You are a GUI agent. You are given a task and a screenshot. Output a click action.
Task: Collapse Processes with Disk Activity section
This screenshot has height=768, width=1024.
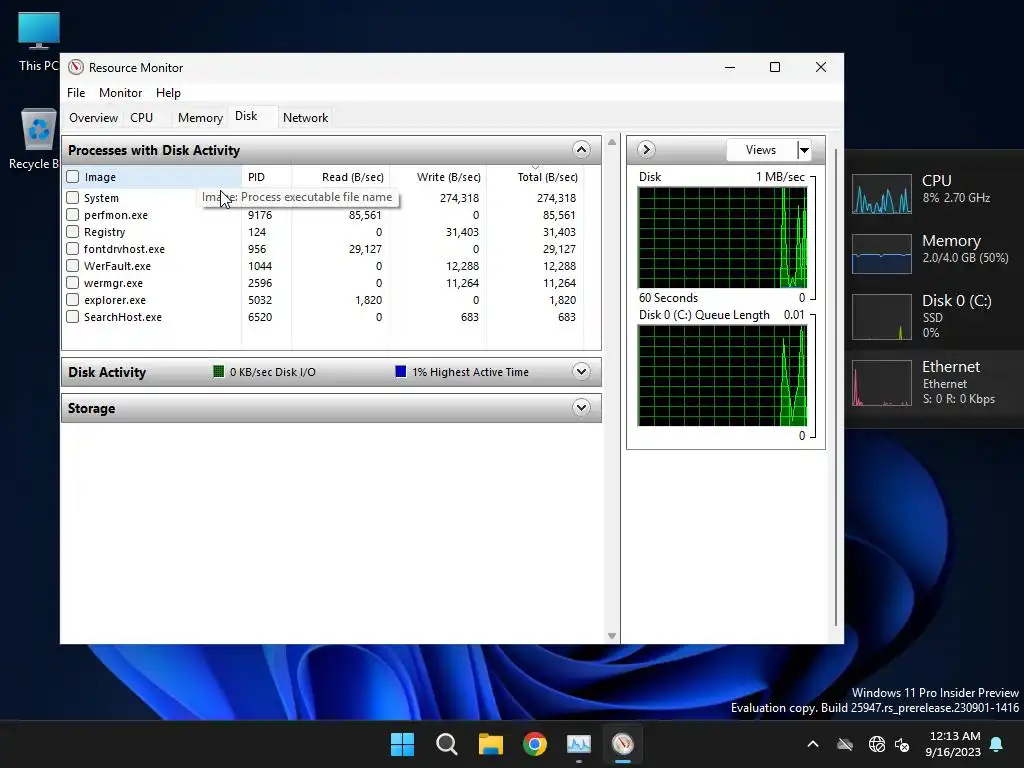pos(581,150)
